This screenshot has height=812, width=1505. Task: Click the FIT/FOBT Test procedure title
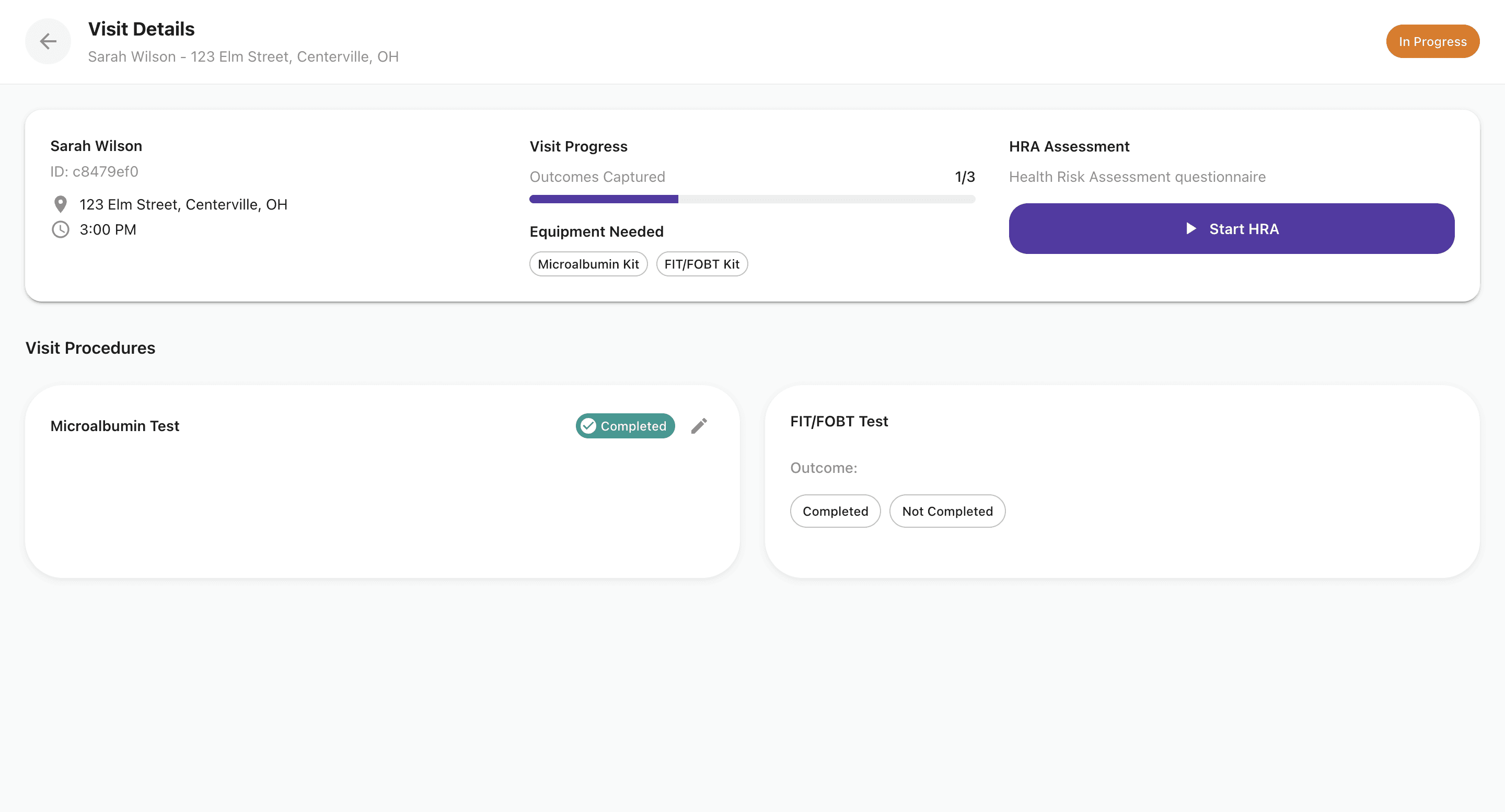[838, 421]
